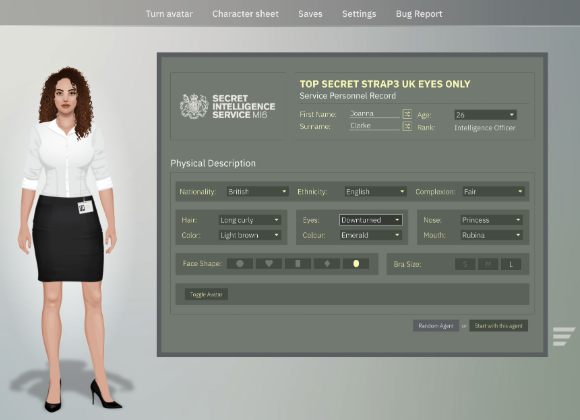Click the MI6 crest logo

(194, 107)
